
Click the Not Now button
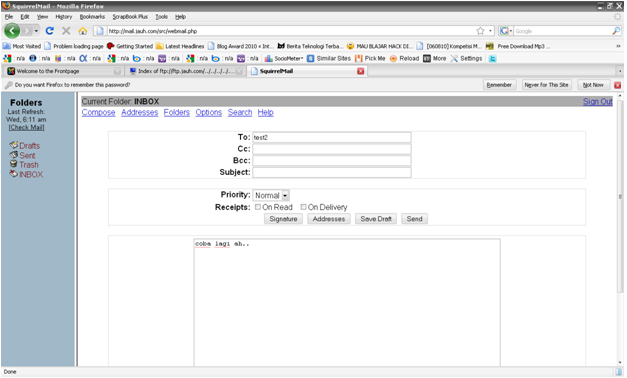click(593, 85)
